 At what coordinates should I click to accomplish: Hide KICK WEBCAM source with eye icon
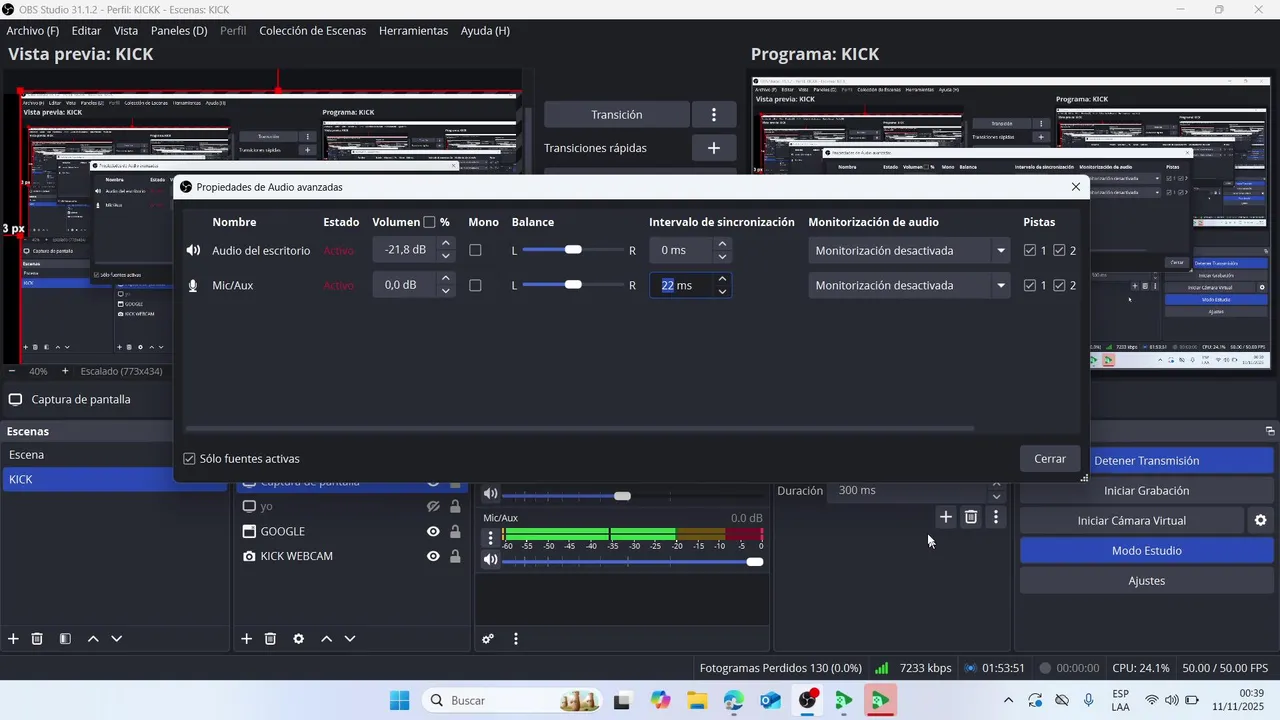pyautogui.click(x=433, y=556)
